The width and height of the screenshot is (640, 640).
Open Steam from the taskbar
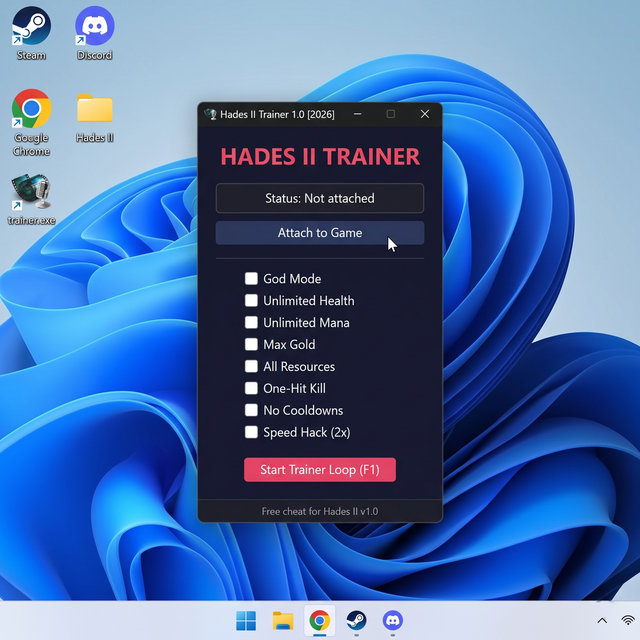(x=356, y=621)
